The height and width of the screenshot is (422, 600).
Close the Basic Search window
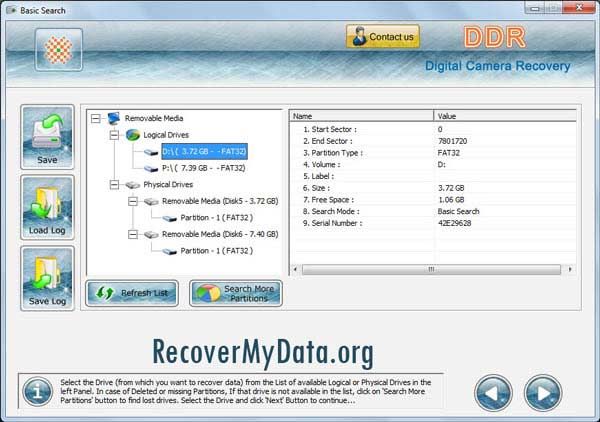[579, 8]
